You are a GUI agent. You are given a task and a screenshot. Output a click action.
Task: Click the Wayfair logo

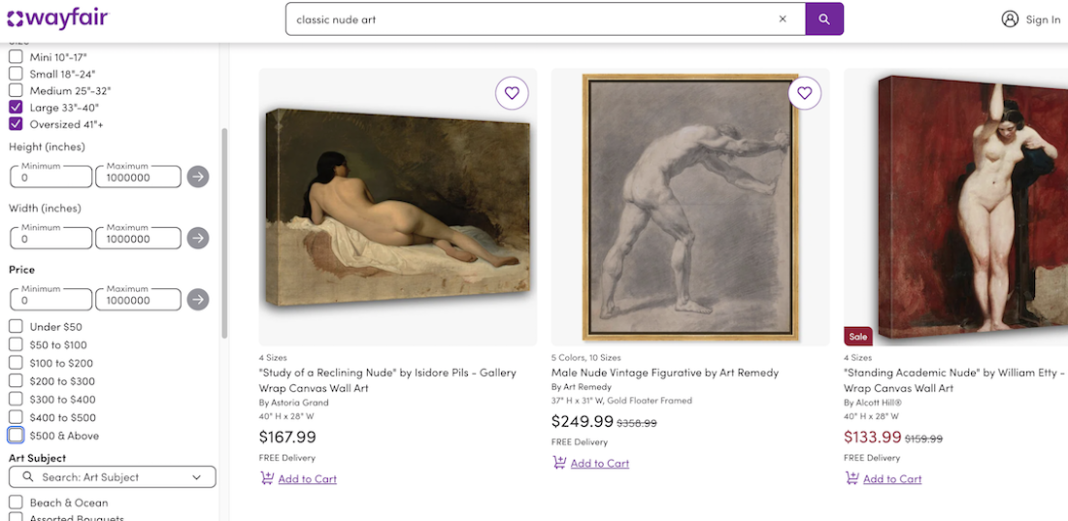pos(57,19)
